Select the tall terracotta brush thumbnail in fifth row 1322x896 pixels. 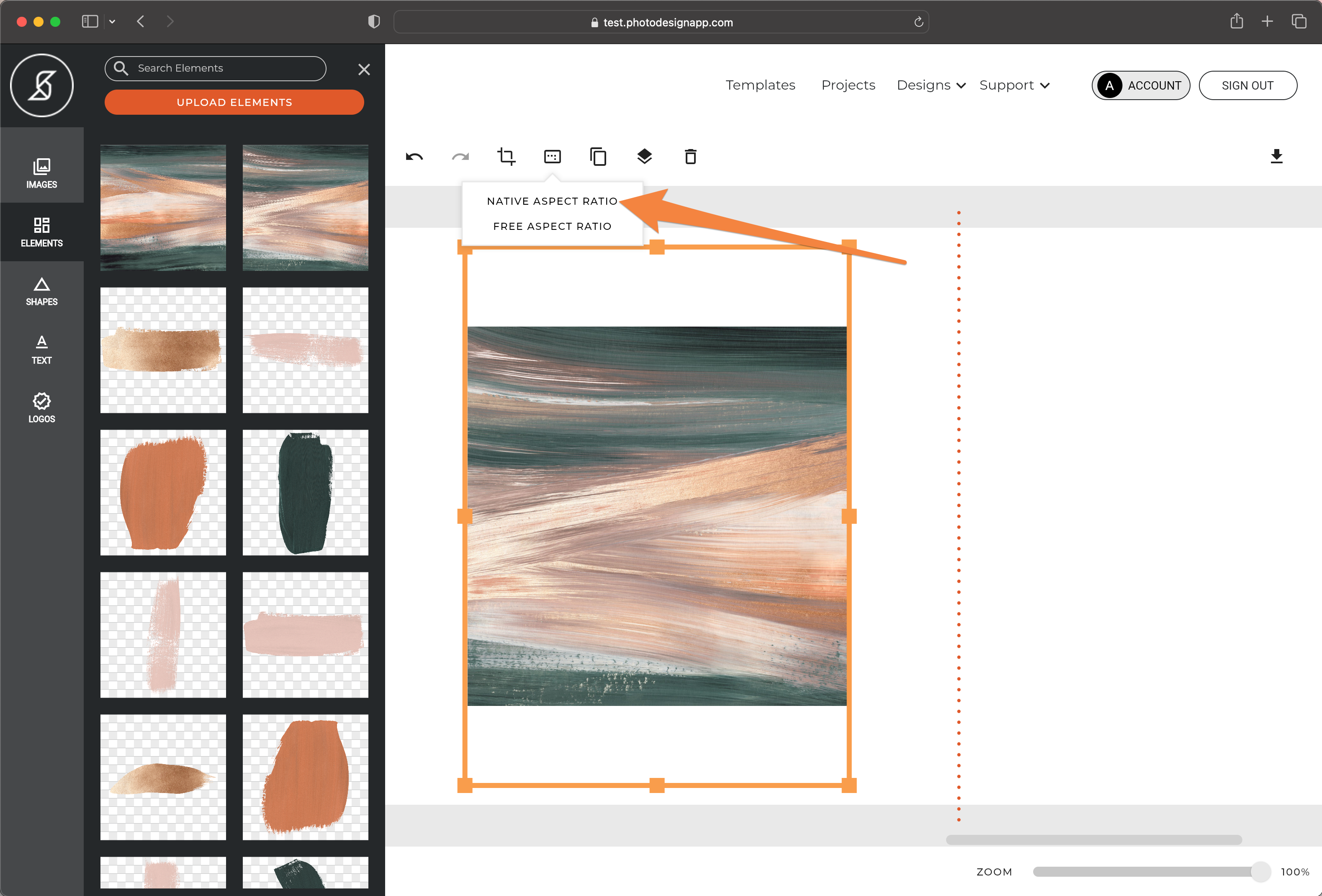(306, 777)
